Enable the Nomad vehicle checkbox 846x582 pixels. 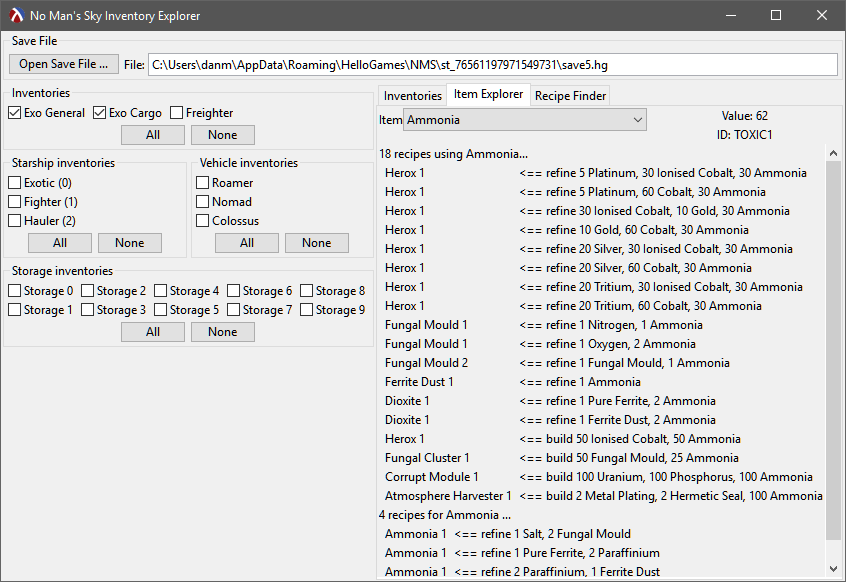pos(202,202)
